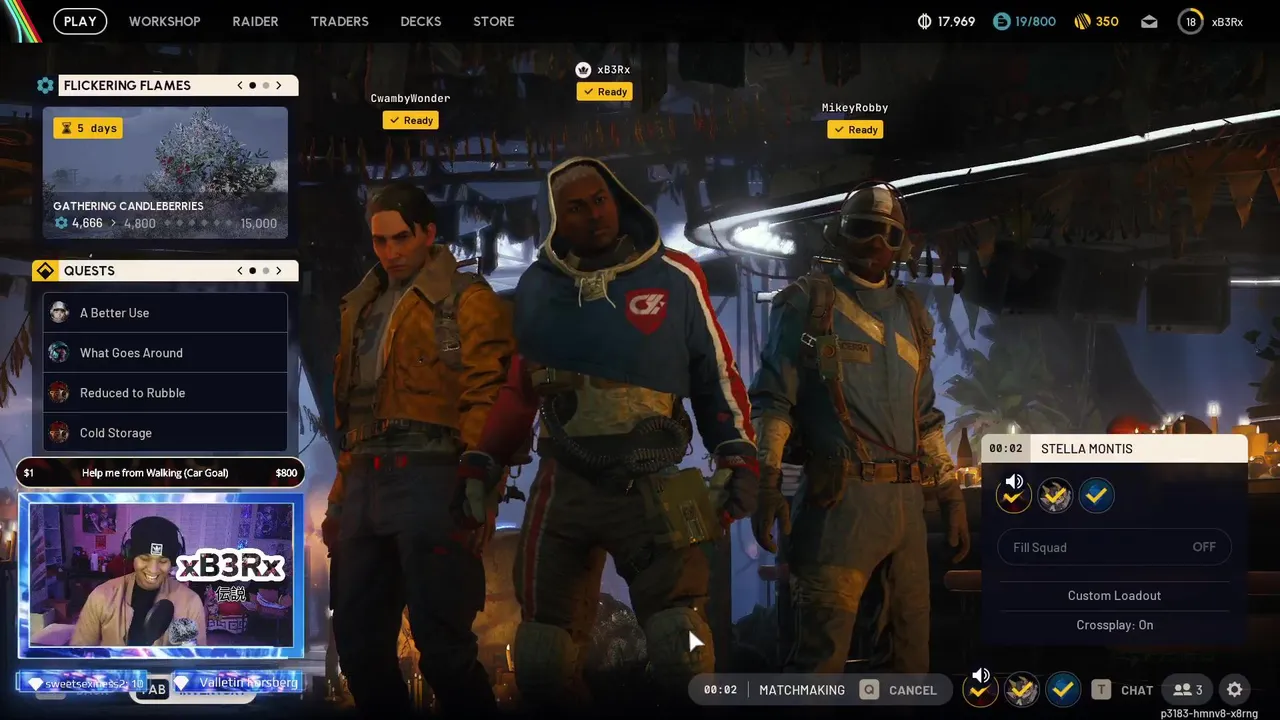
Task: Select second page dot in Flickering Flames header
Action: click(266, 86)
